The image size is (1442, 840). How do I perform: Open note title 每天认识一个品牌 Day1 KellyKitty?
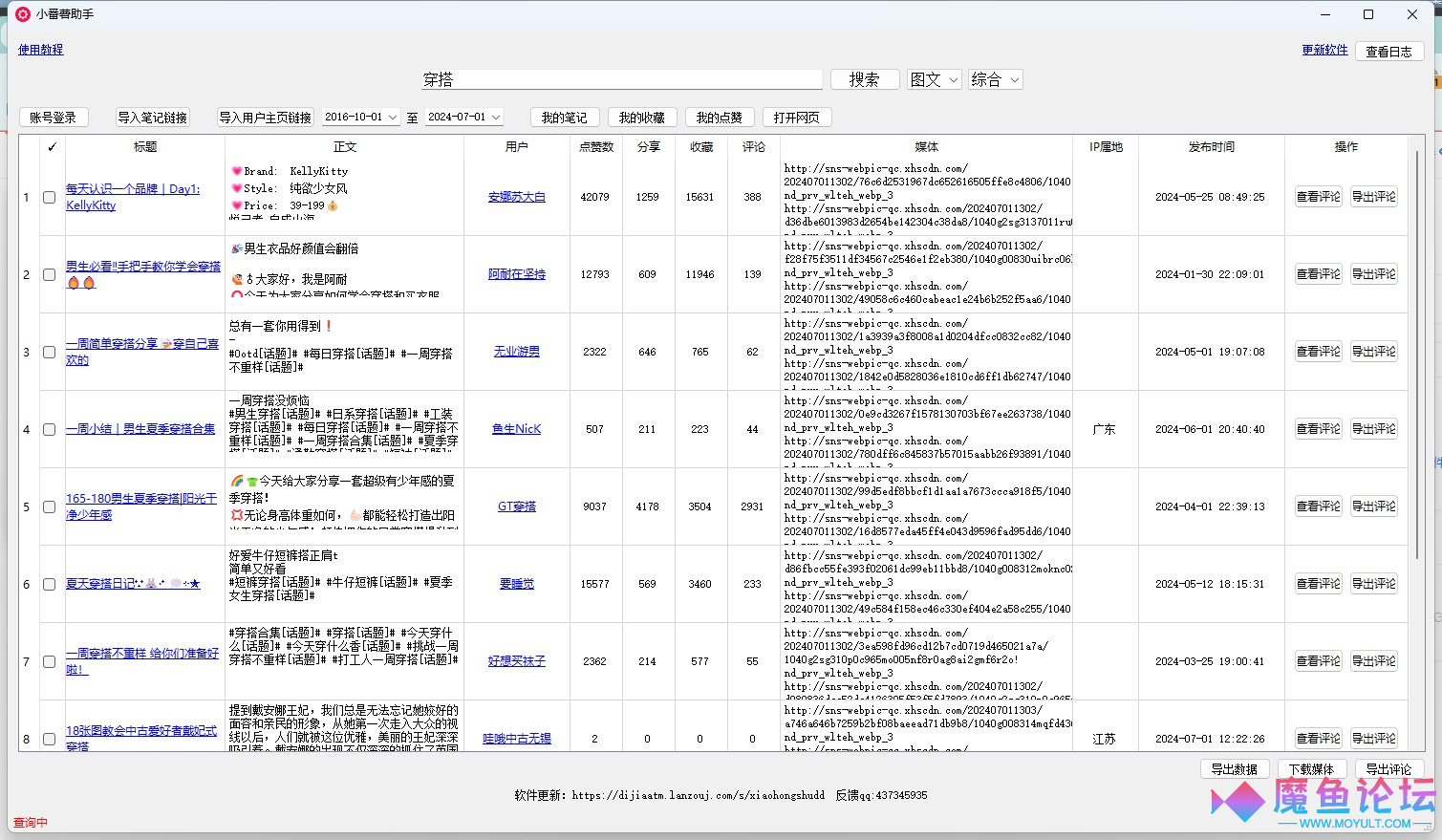click(133, 197)
